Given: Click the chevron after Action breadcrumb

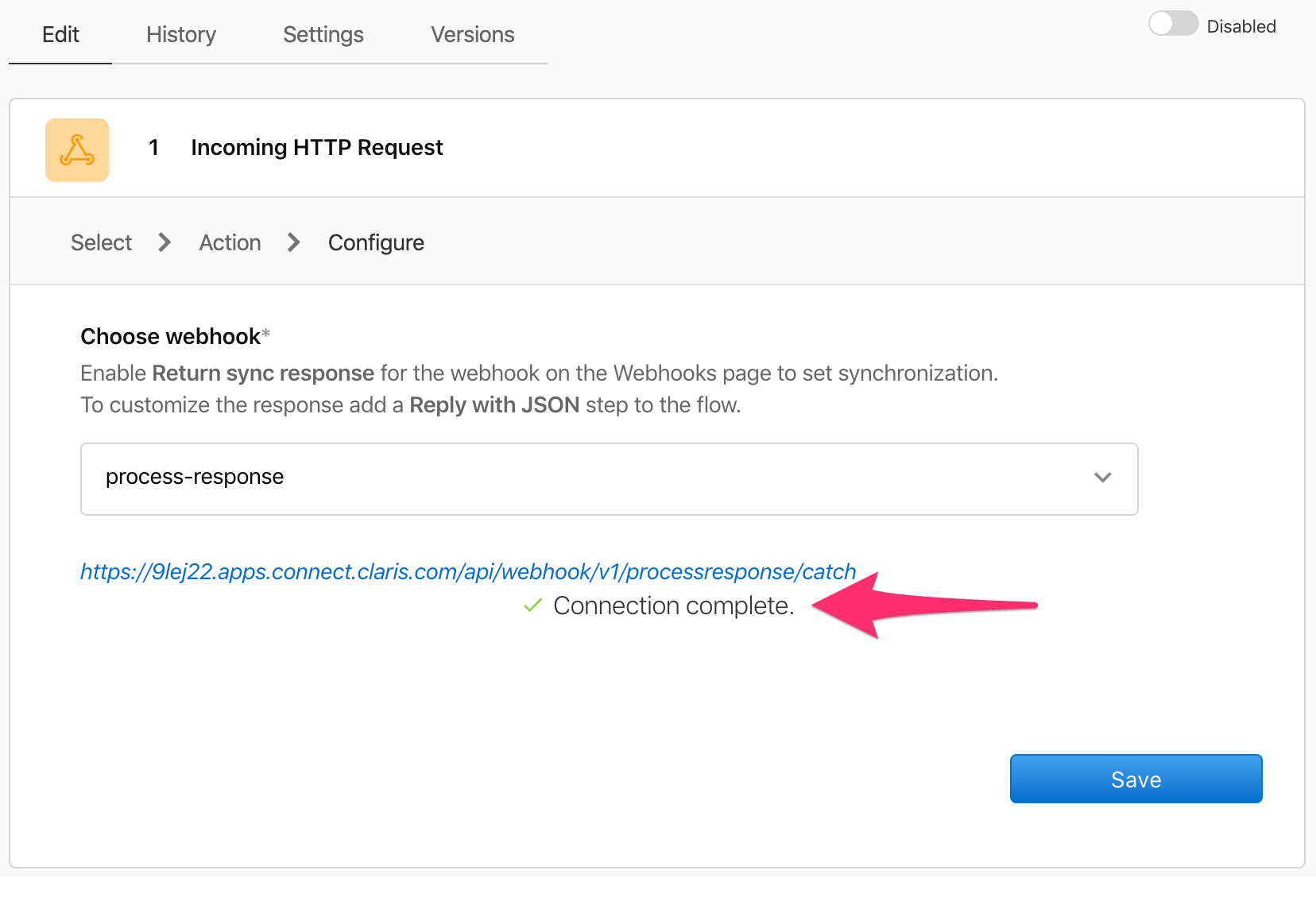Looking at the screenshot, I should click(x=293, y=242).
